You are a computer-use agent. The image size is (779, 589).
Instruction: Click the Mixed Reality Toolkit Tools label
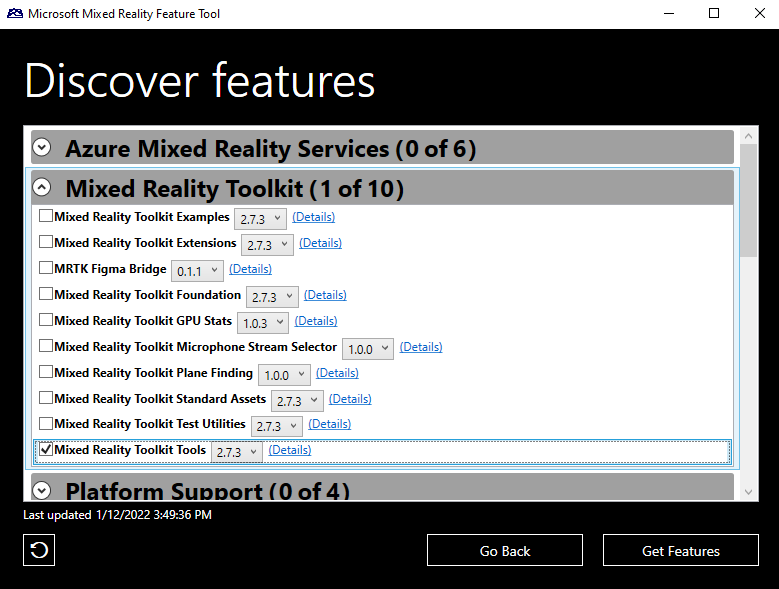130,449
